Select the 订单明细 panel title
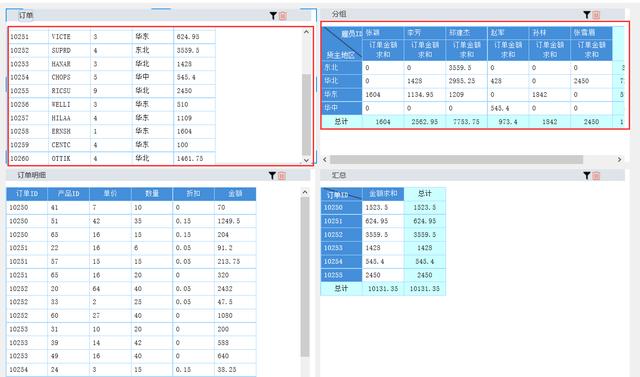 (31, 175)
